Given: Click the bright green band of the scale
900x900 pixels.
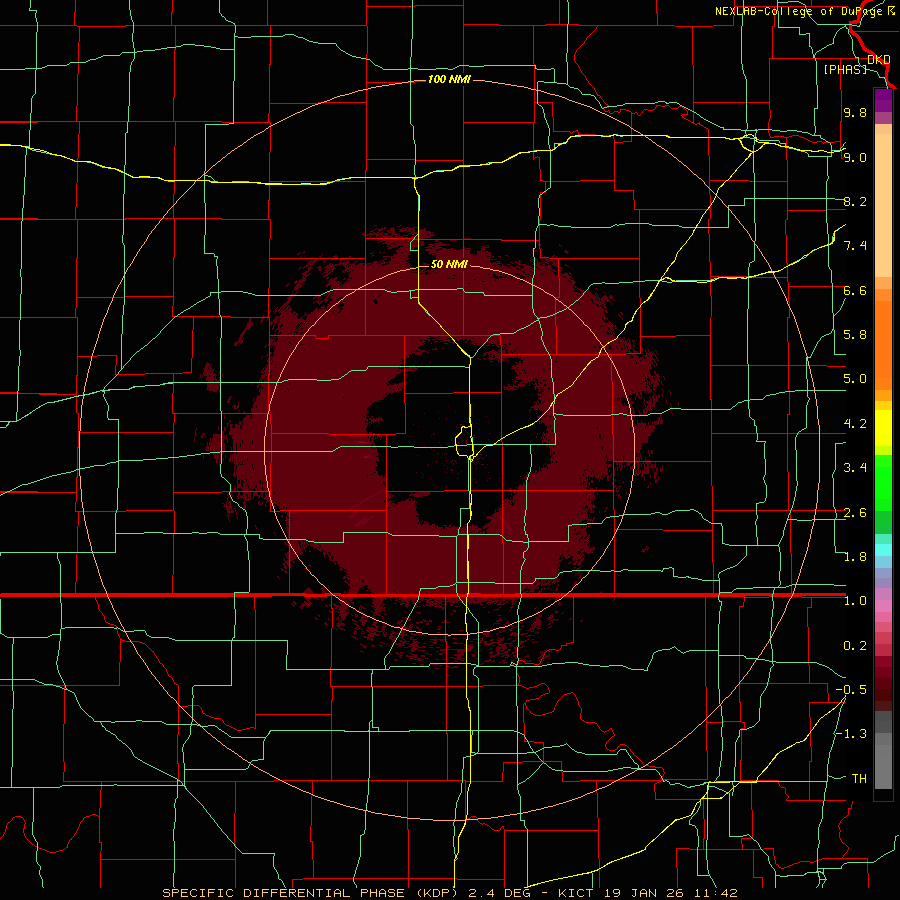Looking at the screenshot, I should [883, 483].
